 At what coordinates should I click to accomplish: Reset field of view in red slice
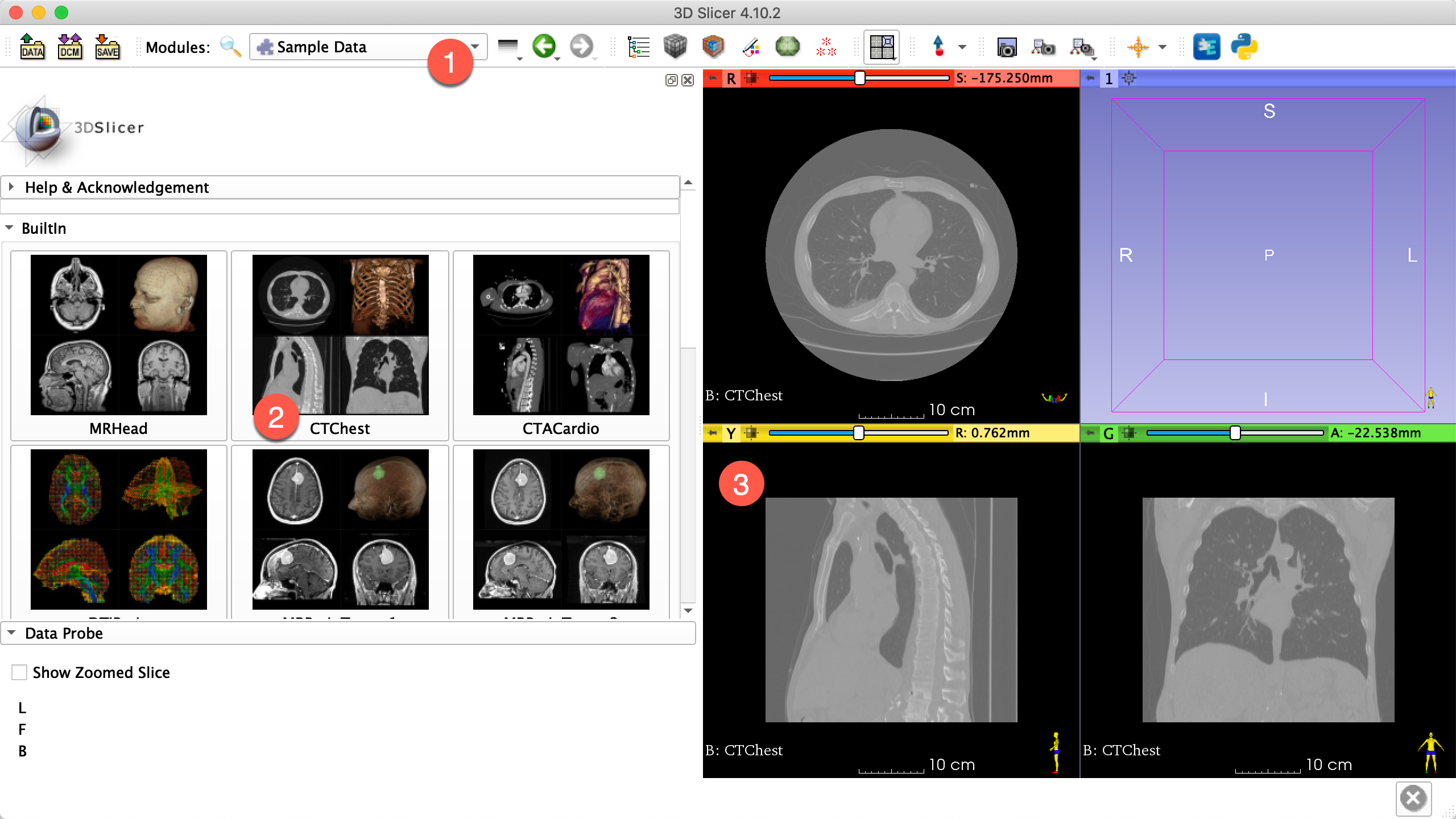pos(751,78)
